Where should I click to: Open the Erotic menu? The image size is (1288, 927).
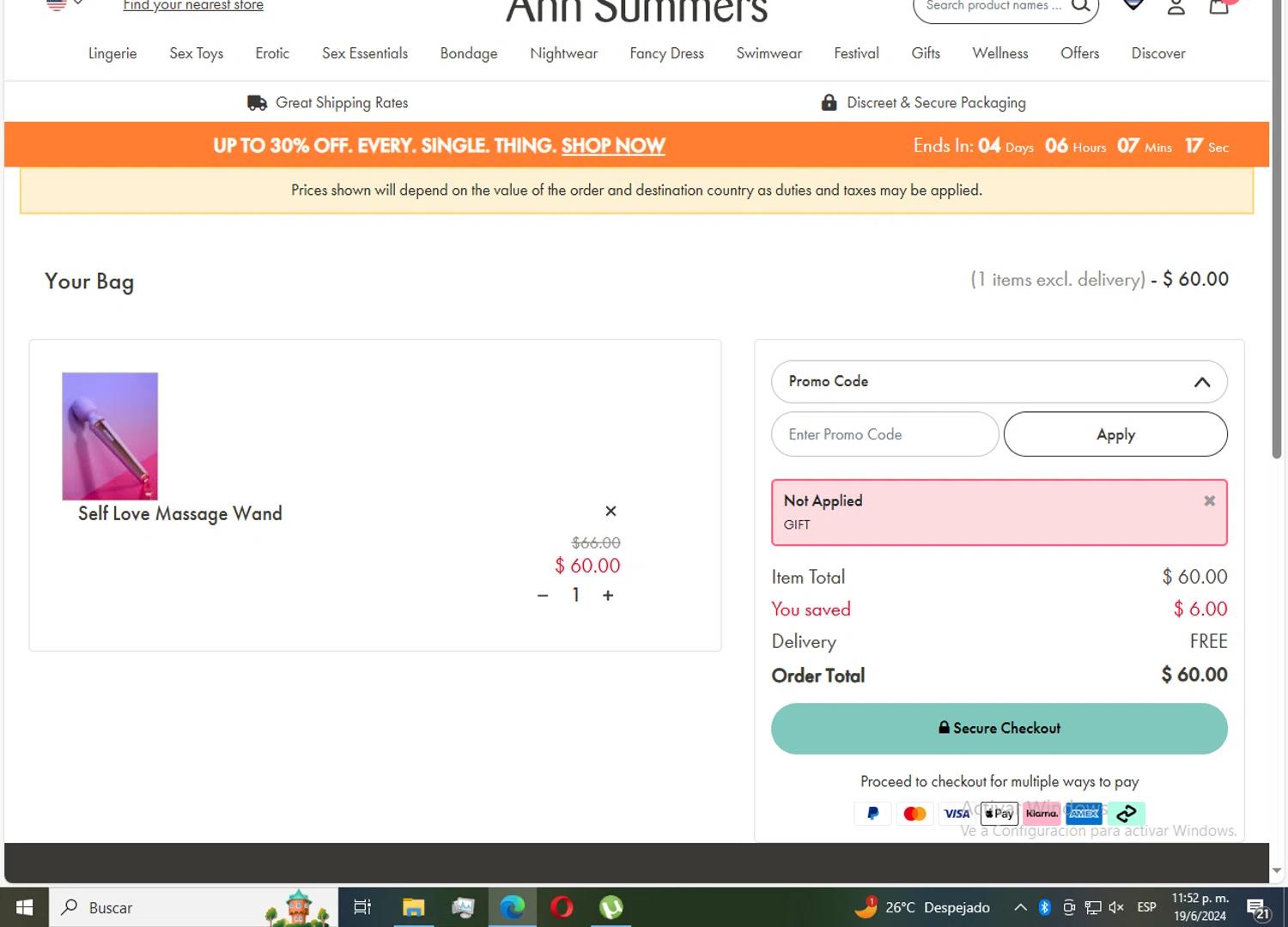(x=272, y=53)
